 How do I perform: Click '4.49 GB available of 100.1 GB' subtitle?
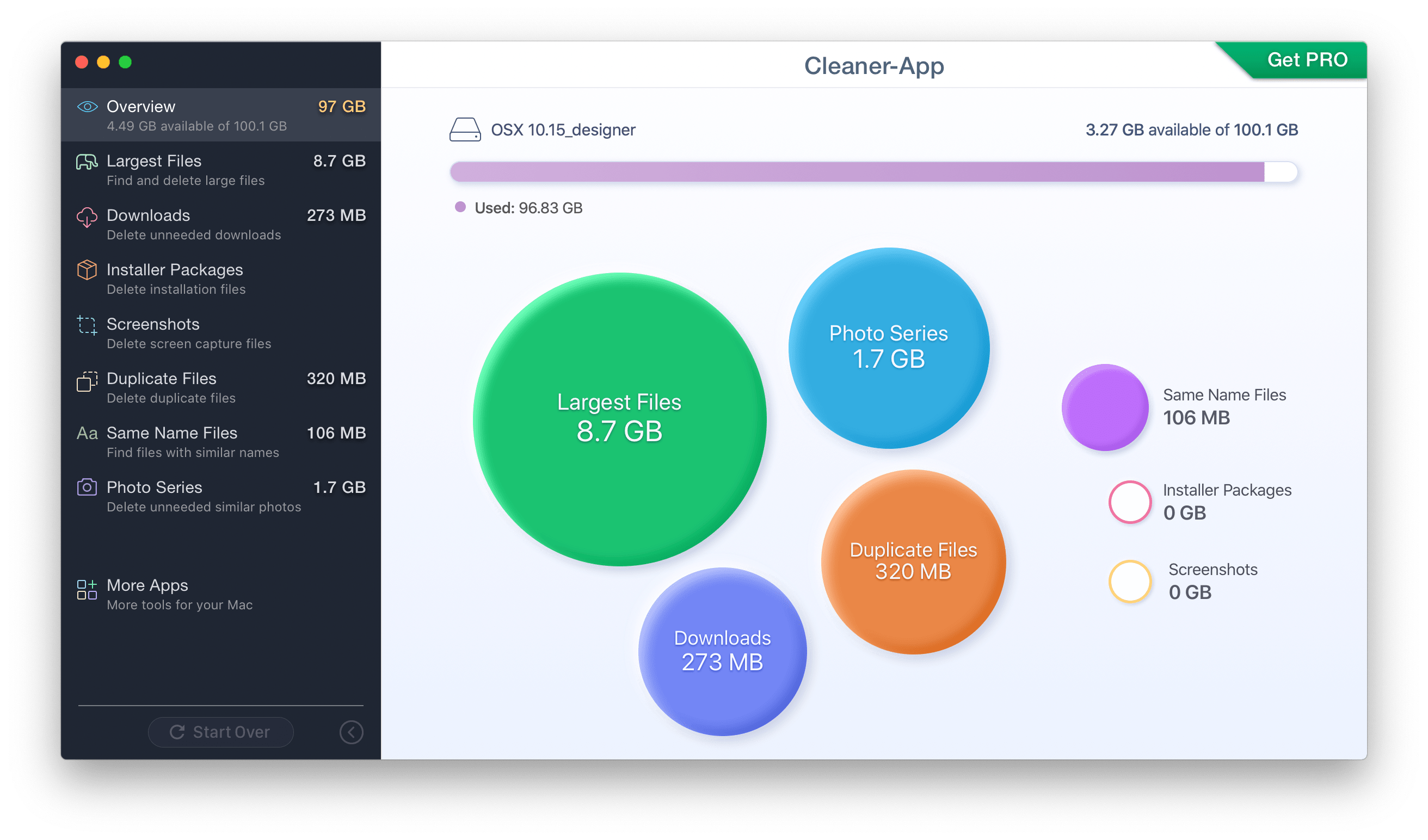click(x=196, y=126)
